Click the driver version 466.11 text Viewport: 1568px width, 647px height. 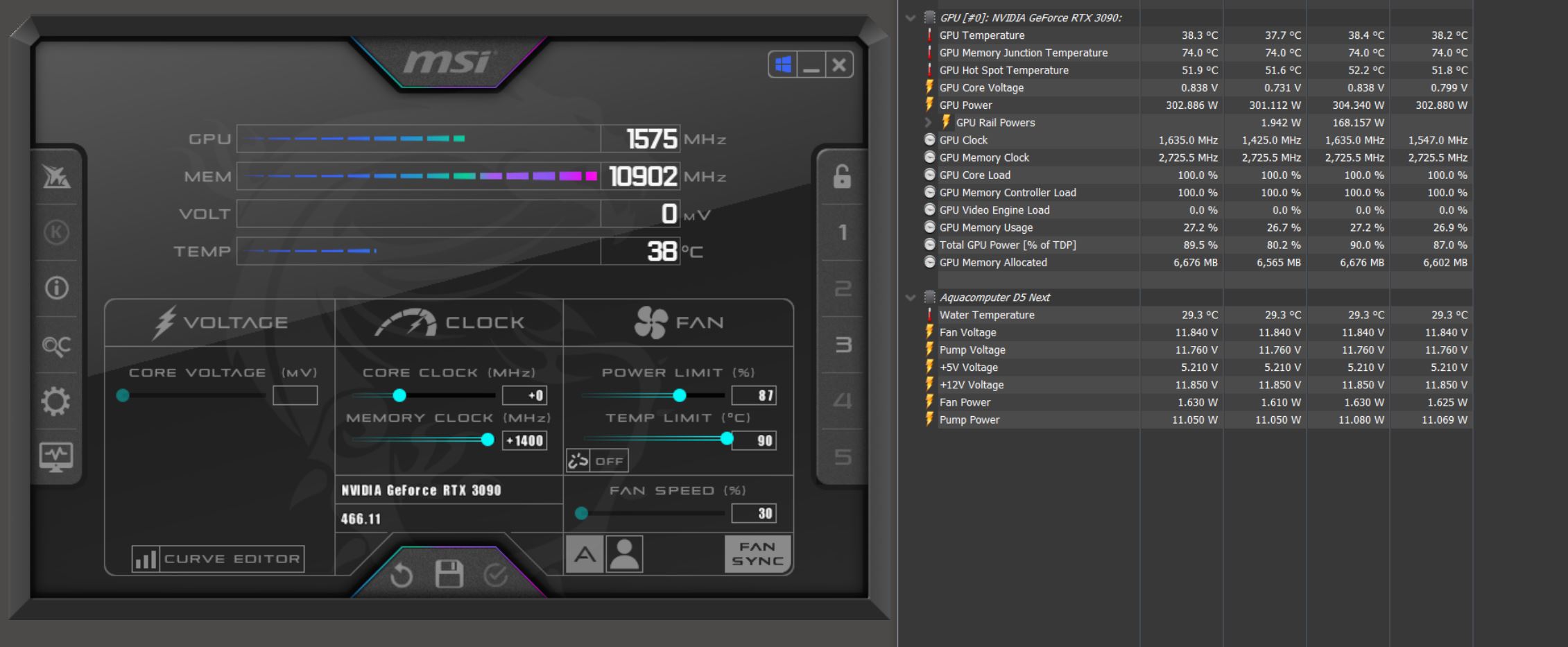click(x=361, y=519)
